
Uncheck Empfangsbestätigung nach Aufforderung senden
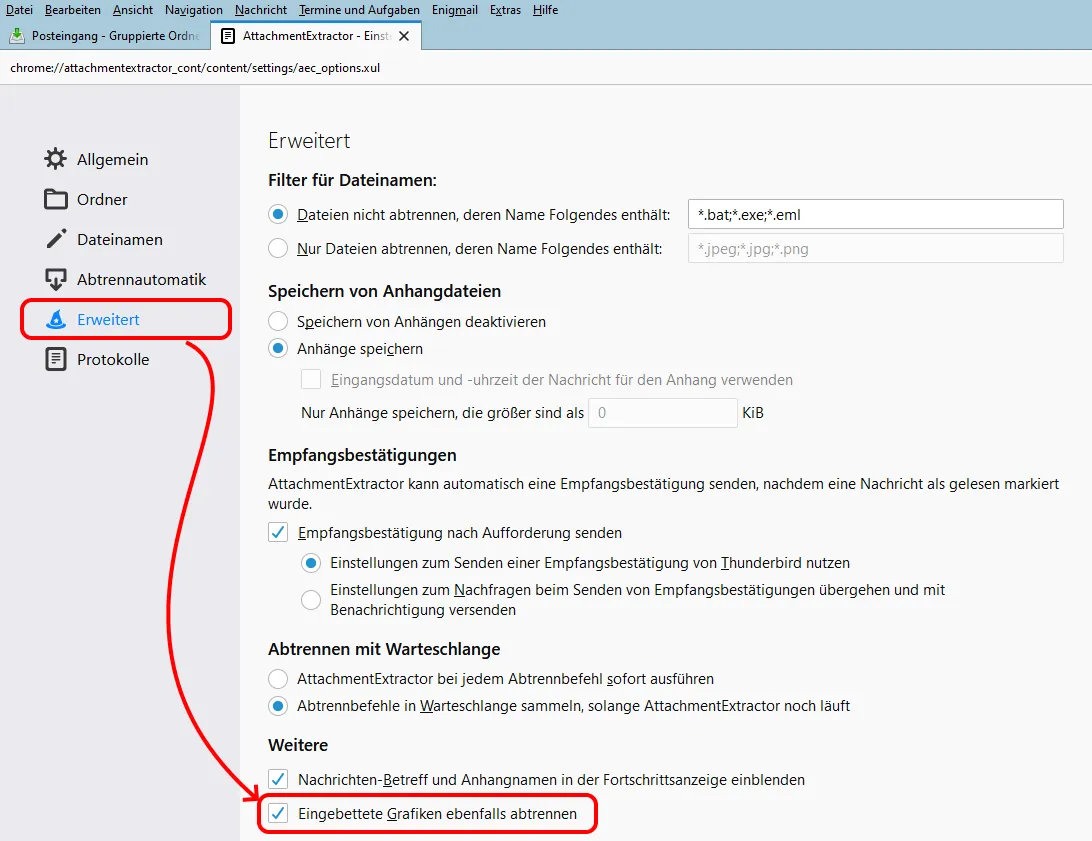click(278, 533)
